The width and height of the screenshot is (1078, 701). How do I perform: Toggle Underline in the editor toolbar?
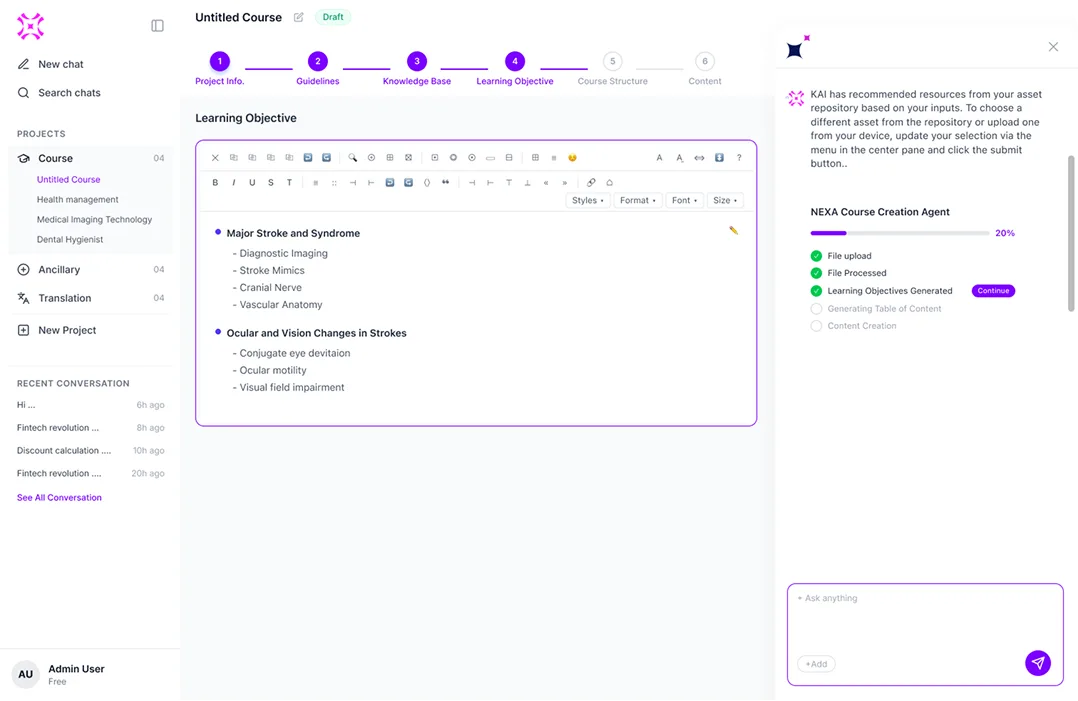tap(252, 183)
